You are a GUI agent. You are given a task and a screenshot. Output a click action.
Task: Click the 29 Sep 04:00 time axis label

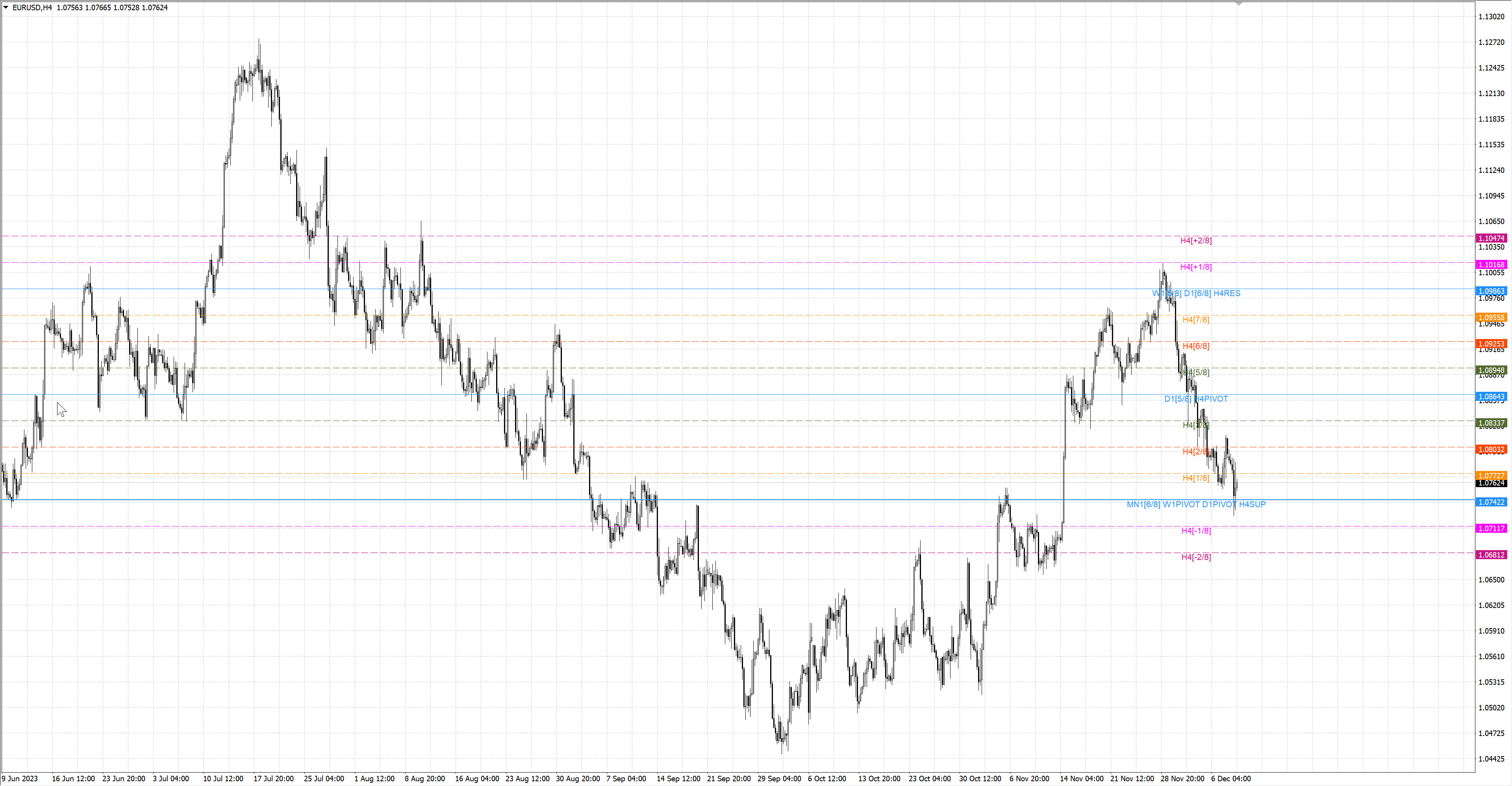[x=779, y=779]
